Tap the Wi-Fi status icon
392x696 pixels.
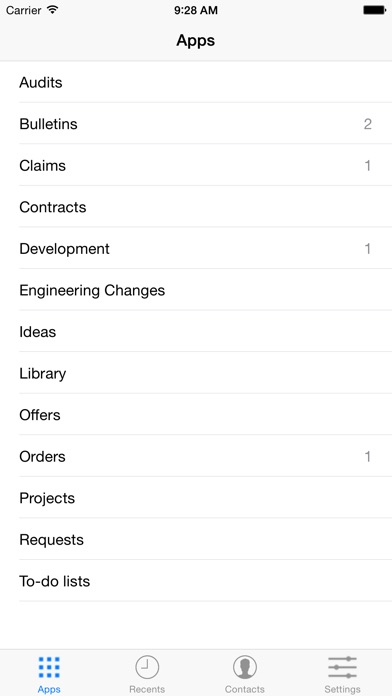point(53,10)
